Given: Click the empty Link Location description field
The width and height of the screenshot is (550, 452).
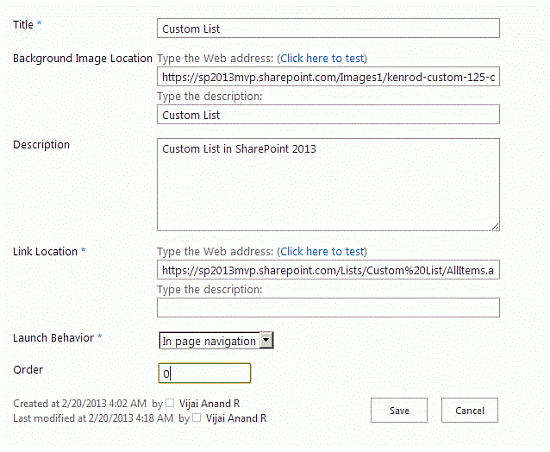Looking at the screenshot, I should [x=328, y=308].
